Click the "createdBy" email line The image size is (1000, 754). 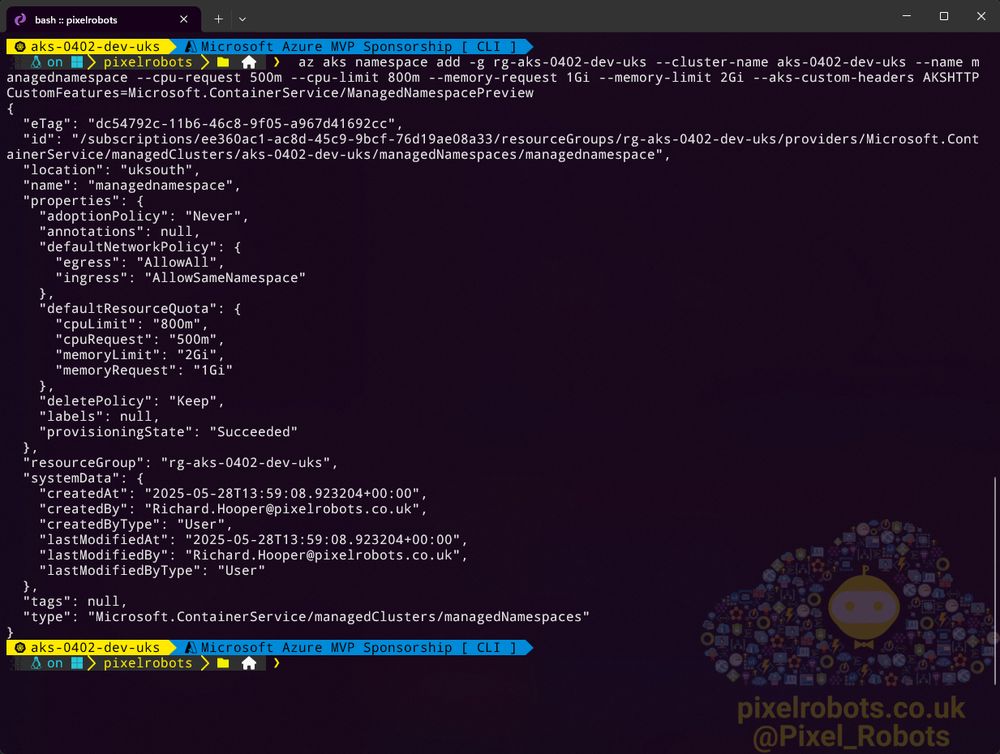tap(233, 509)
